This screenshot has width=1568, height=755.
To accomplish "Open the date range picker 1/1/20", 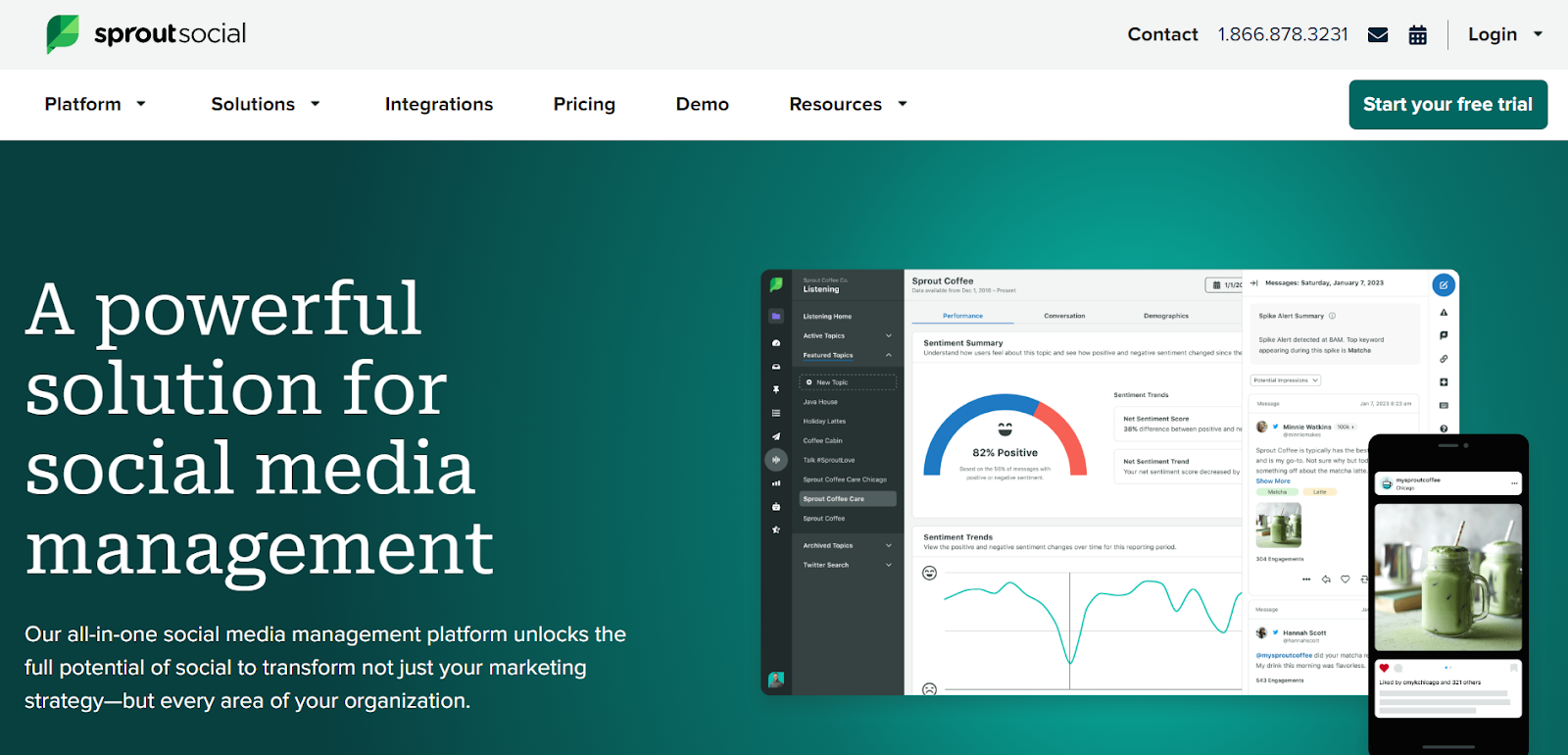I will click(x=1224, y=285).
